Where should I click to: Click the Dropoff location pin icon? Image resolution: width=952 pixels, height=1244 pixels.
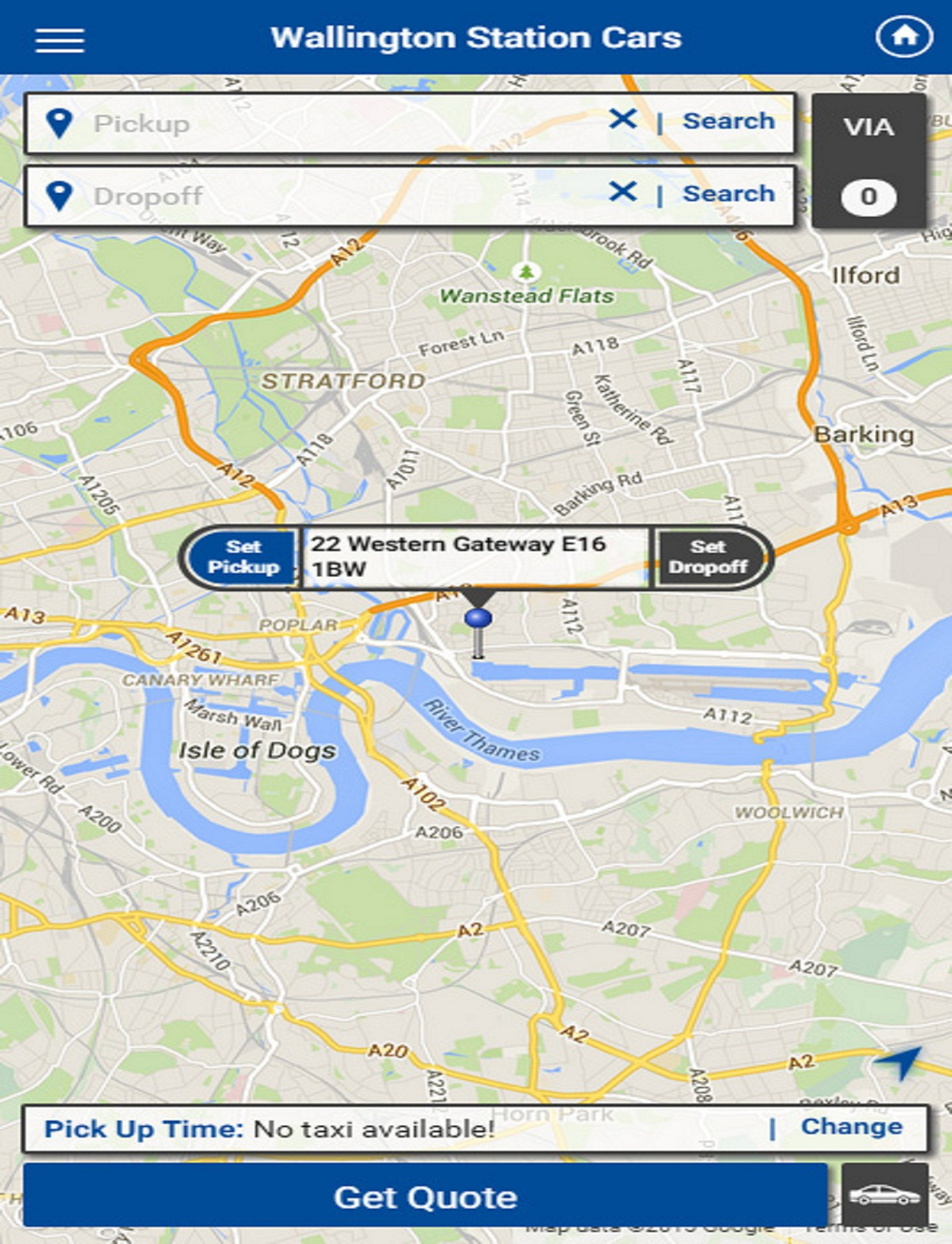point(59,196)
